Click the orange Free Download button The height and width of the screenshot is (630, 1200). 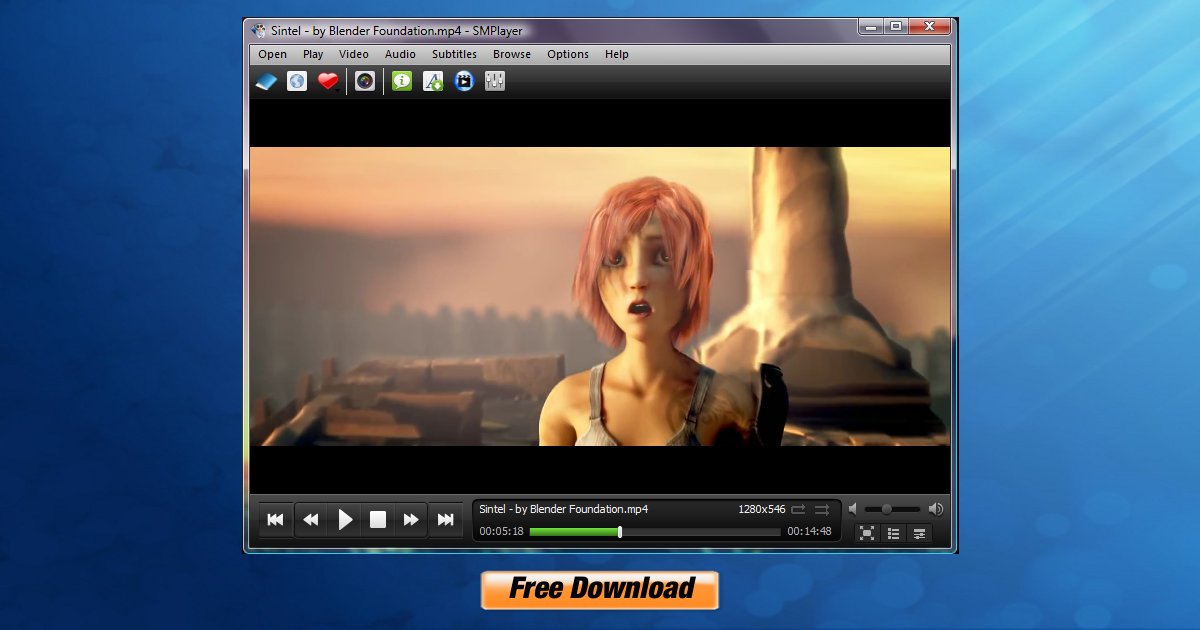pyautogui.click(x=599, y=589)
